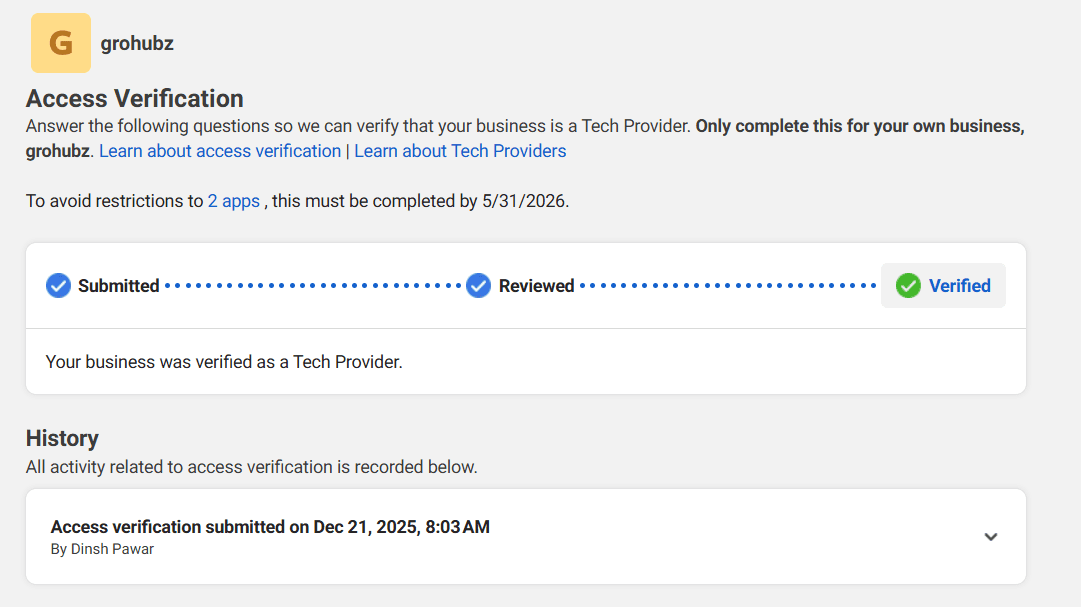Viewport: 1081px width, 607px height.
Task: Click the green checkmark inside the Verified badge
Action: coord(907,285)
